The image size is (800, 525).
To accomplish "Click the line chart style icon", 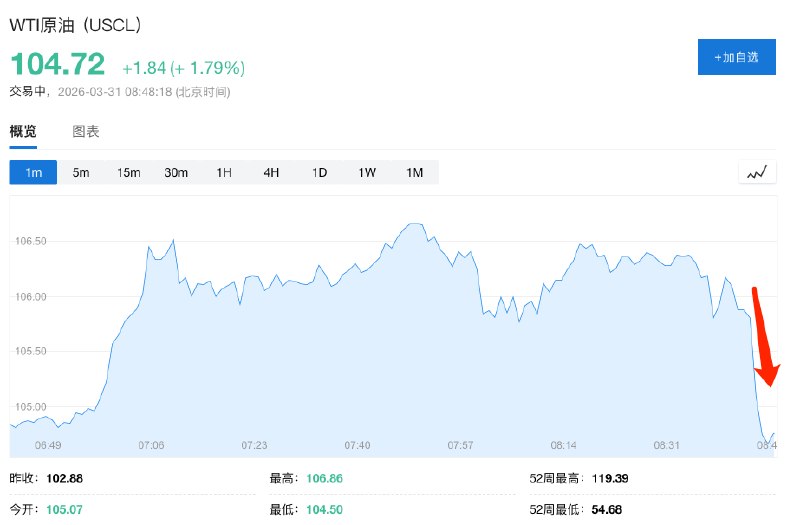I will (x=757, y=172).
